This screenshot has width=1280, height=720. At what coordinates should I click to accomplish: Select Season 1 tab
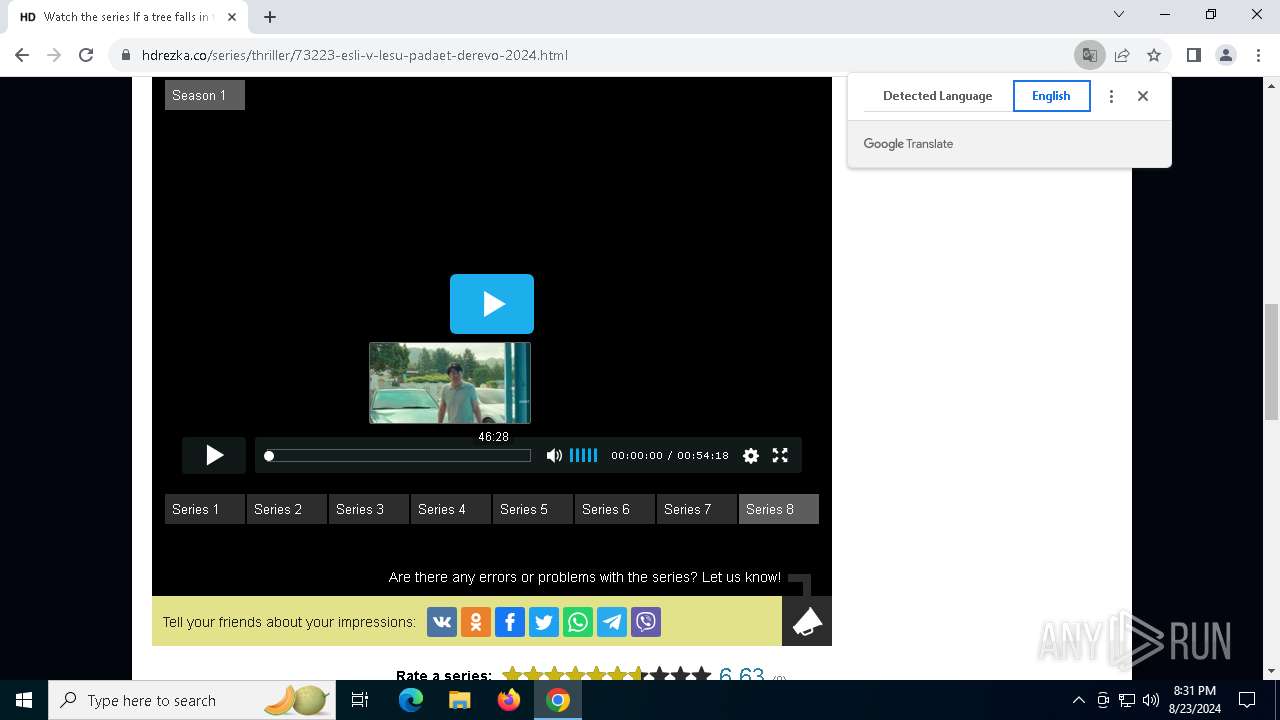[x=205, y=95]
